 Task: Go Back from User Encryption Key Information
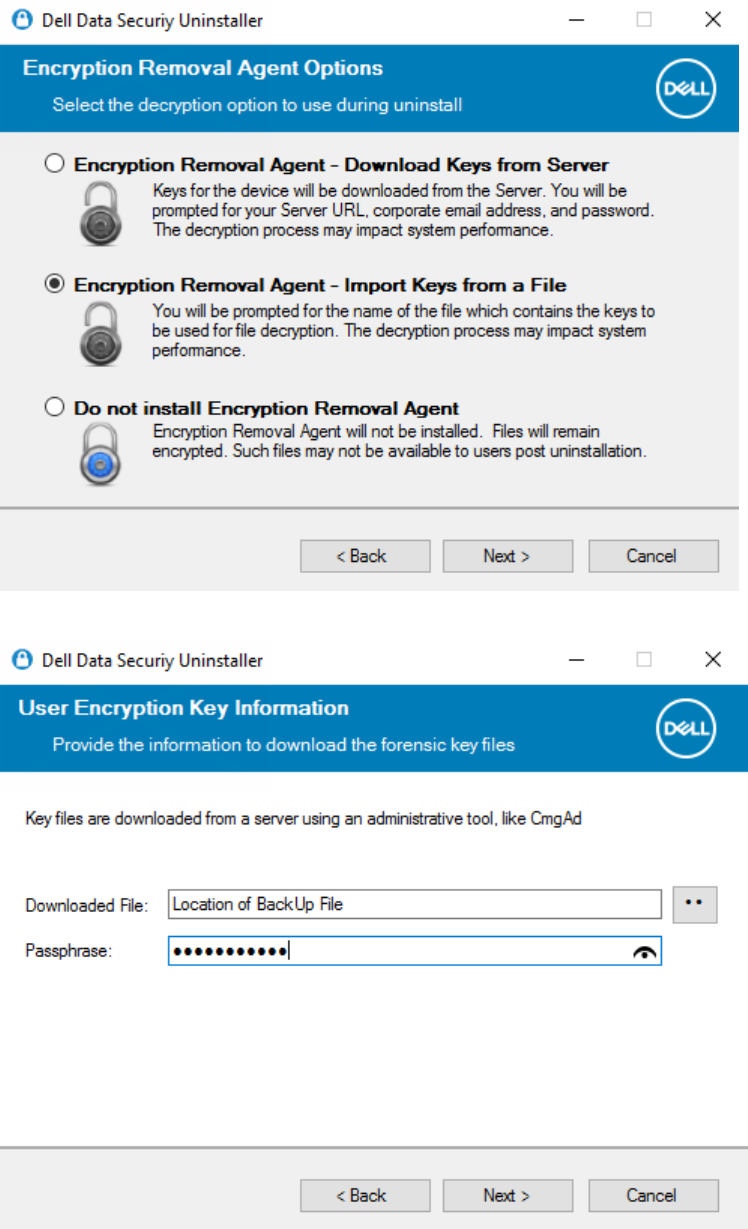365,1195
